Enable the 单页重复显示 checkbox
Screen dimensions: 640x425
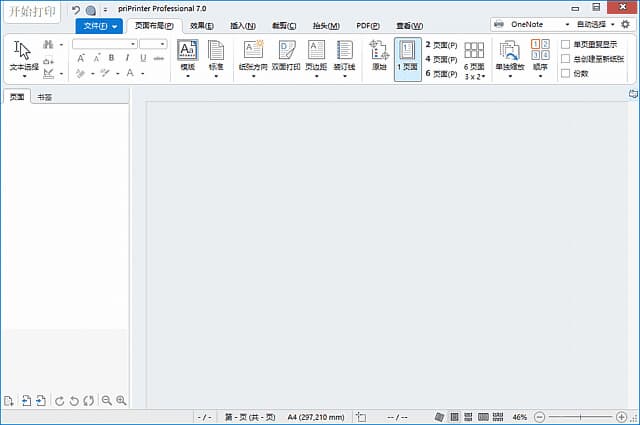pos(566,45)
